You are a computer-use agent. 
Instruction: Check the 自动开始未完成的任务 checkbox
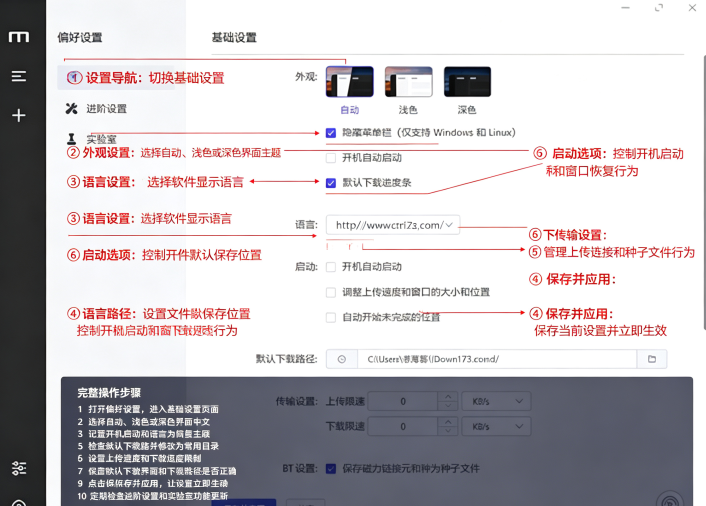pos(331,317)
